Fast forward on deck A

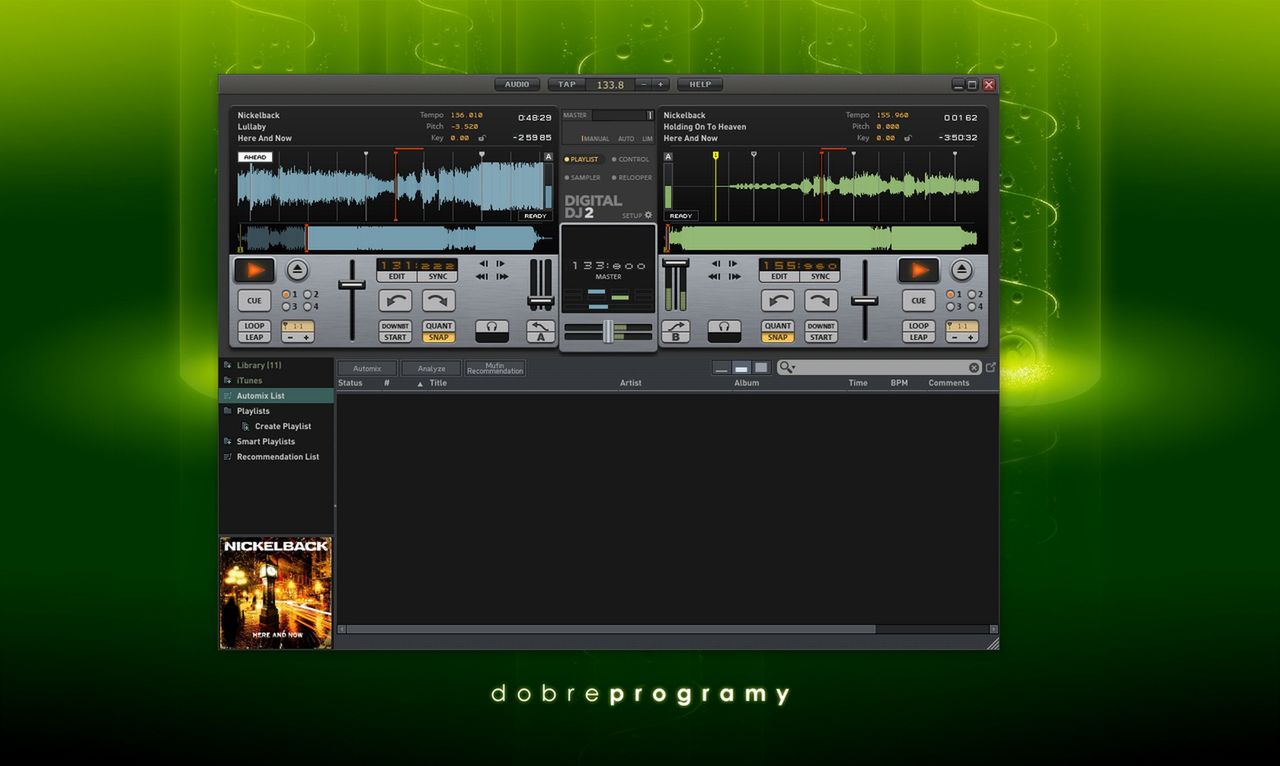point(501,276)
